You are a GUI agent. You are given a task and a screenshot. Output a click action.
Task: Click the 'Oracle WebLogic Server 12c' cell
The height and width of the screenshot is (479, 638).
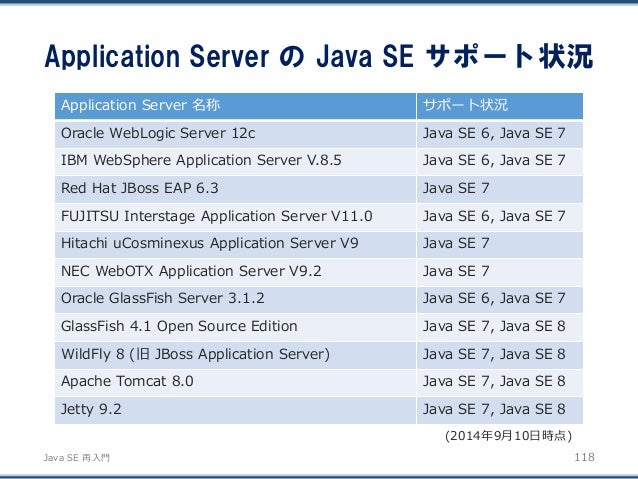click(236, 134)
